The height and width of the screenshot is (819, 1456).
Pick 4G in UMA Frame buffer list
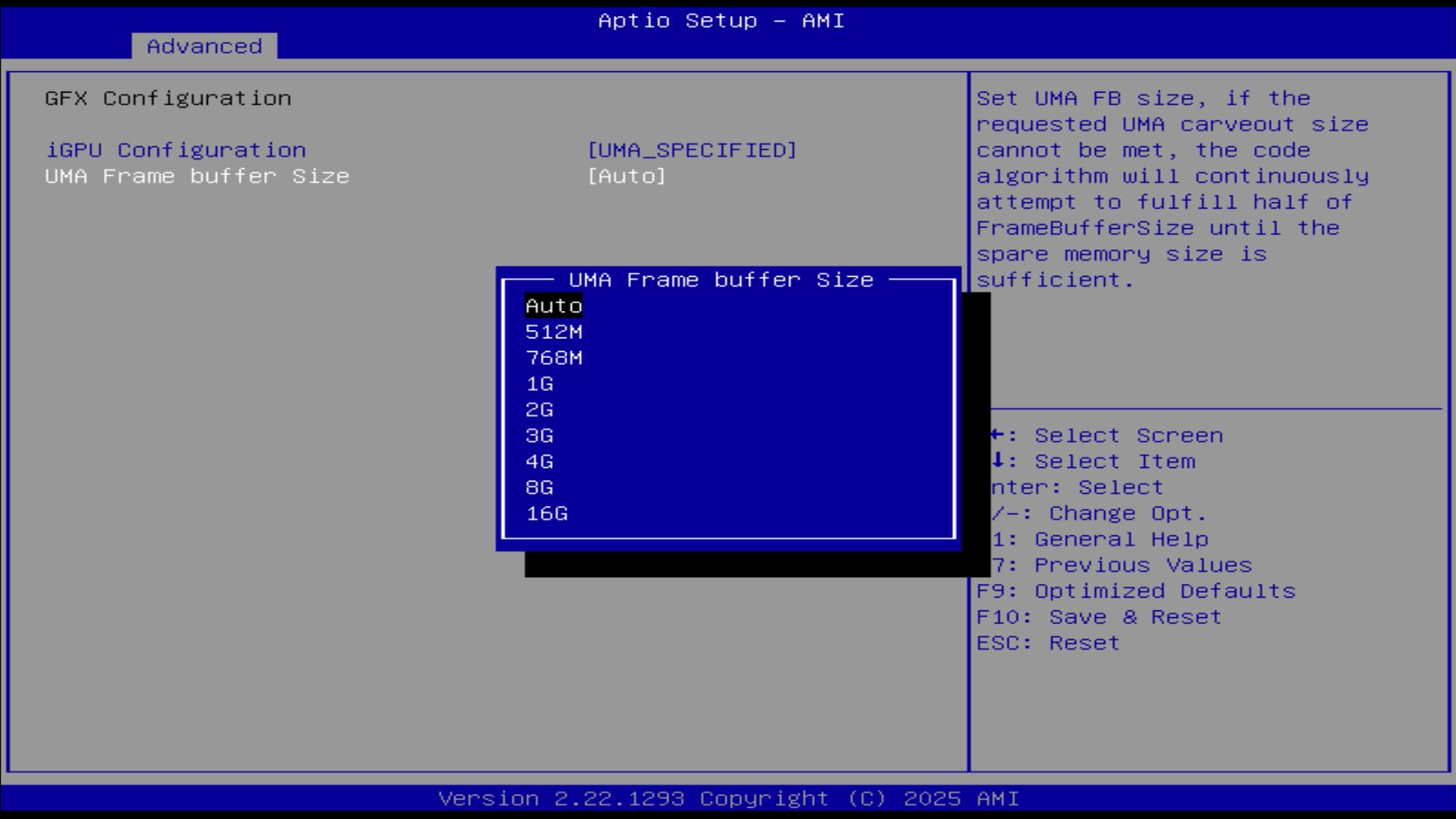pyautogui.click(x=539, y=462)
